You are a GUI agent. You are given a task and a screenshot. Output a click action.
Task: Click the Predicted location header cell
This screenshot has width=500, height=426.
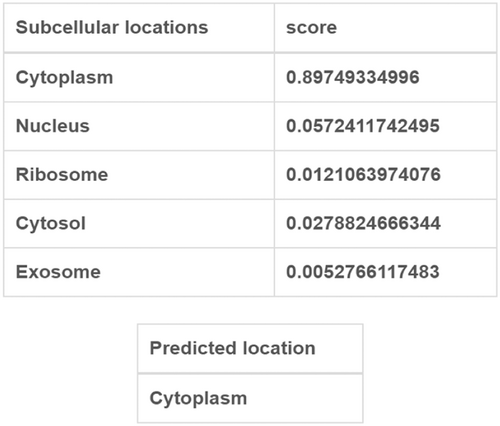(x=250, y=348)
